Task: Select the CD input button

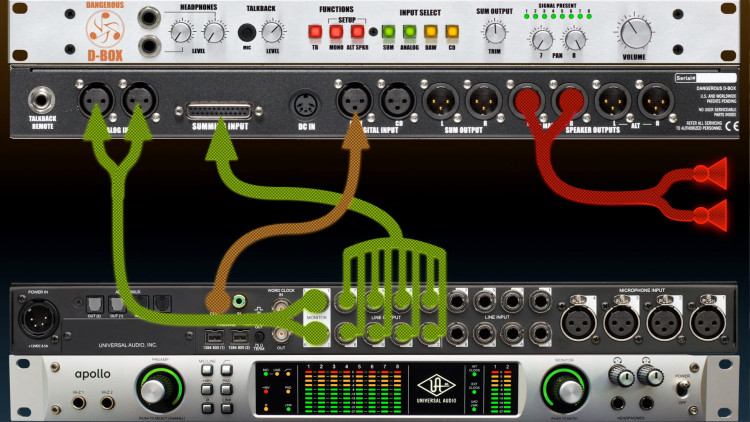Action: (x=452, y=32)
